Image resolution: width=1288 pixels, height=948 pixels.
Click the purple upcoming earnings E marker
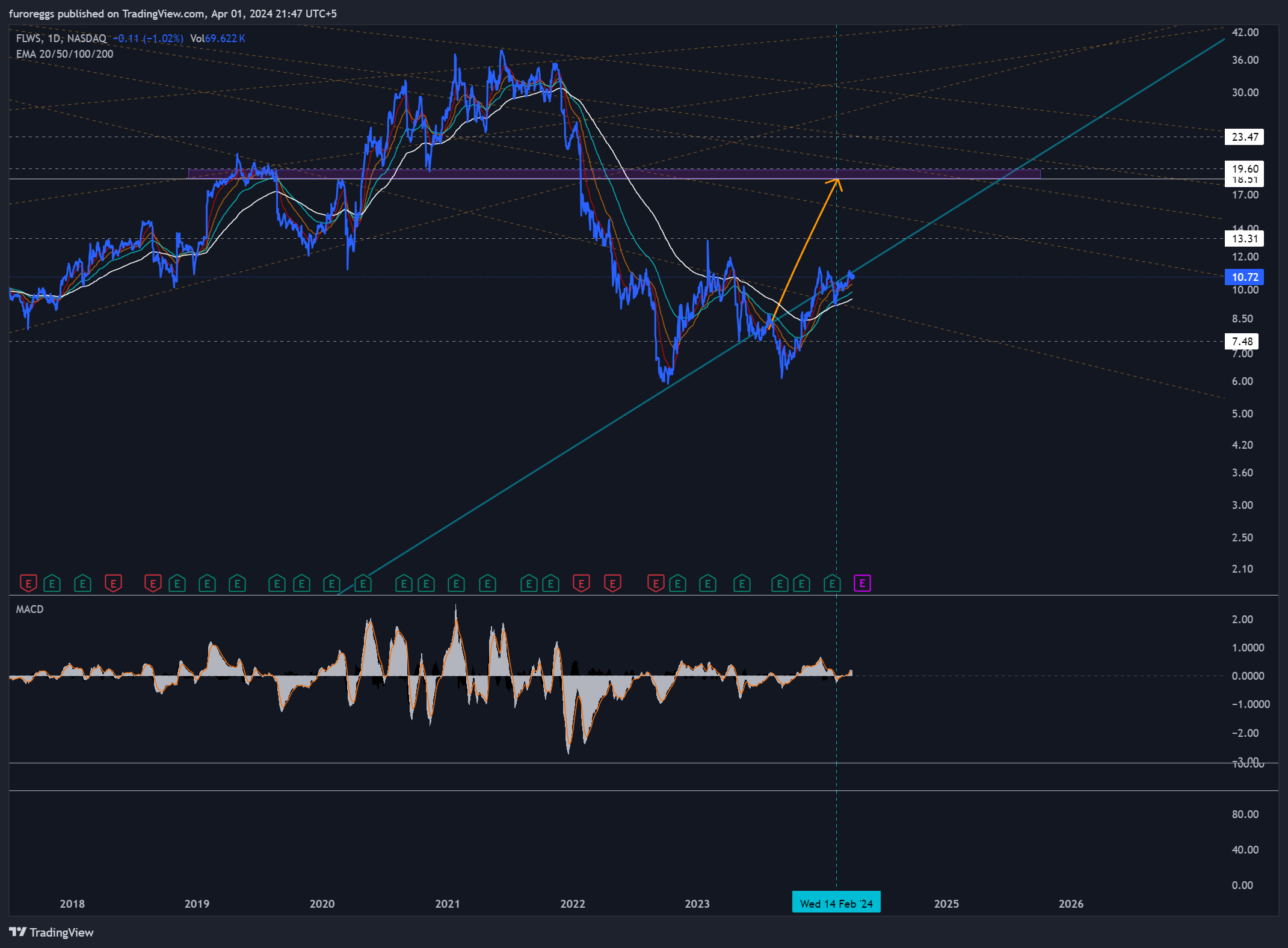point(862,583)
